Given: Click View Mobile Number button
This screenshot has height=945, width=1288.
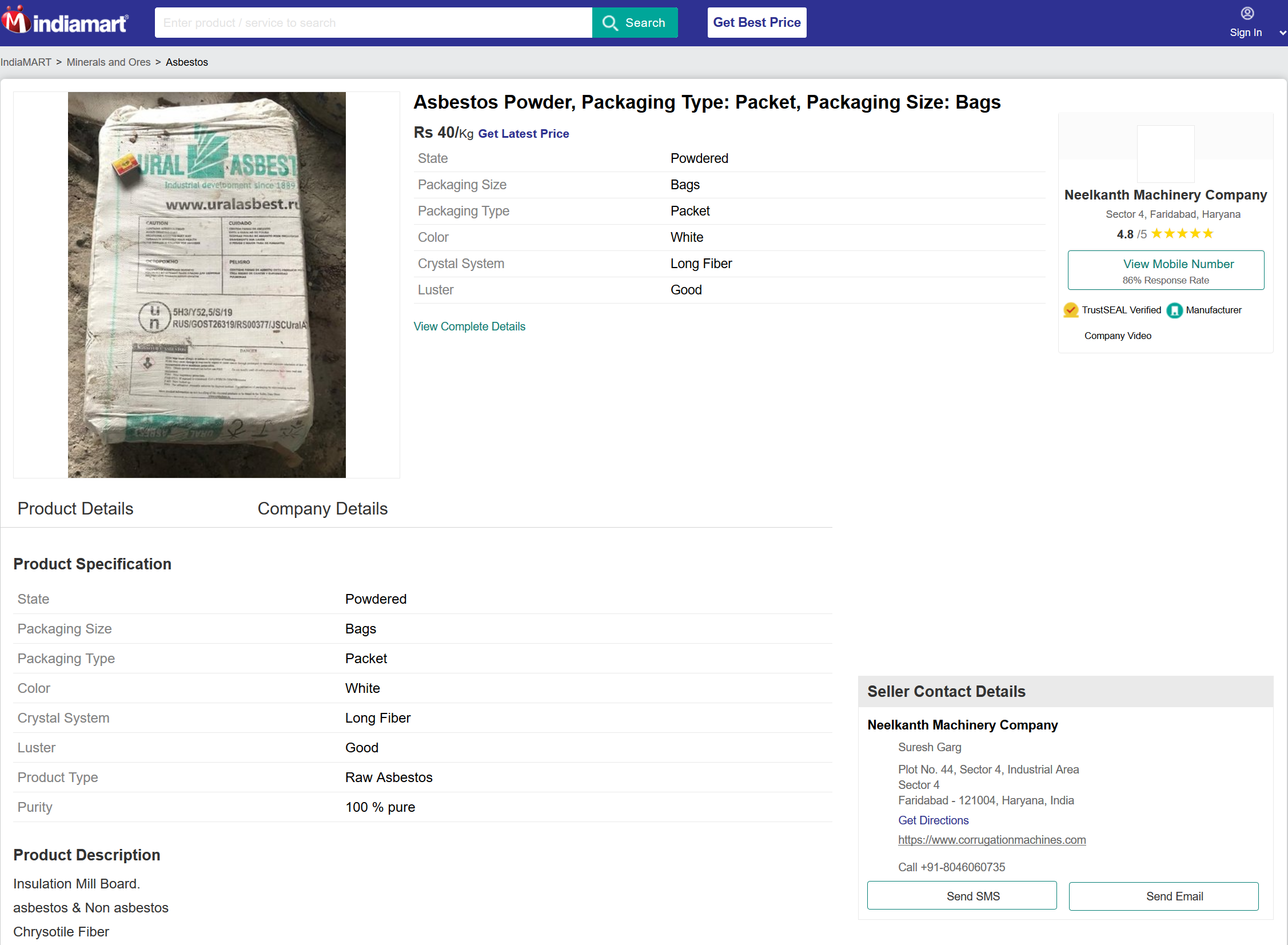Looking at the screenshot, I should click(x=1166, y=270).
